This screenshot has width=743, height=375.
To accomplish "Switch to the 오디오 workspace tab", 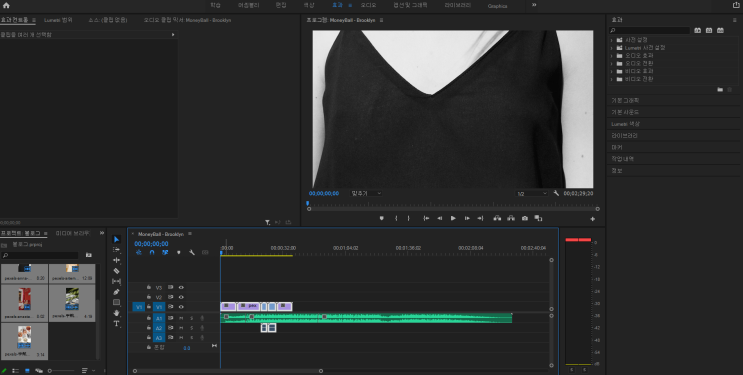I will pyautogui.click(x=368, y=5).
